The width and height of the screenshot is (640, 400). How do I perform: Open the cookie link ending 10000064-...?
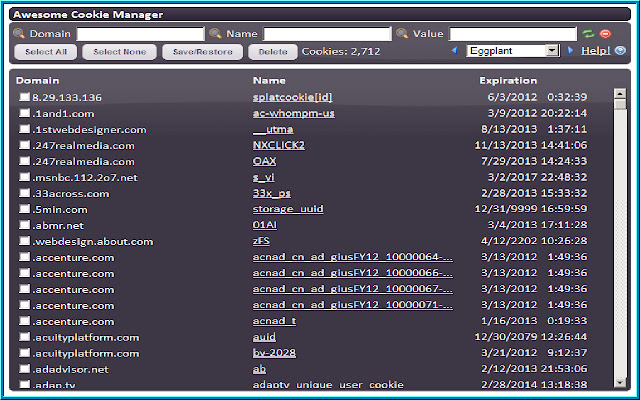353,257
